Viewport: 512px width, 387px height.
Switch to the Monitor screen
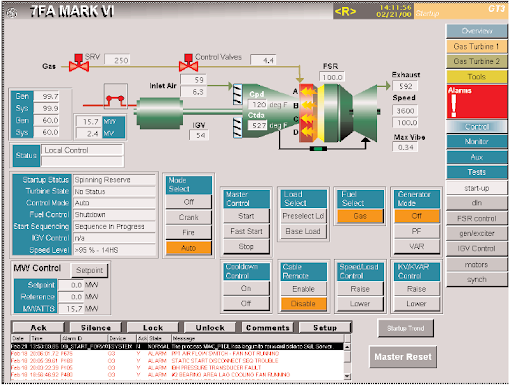477,141
